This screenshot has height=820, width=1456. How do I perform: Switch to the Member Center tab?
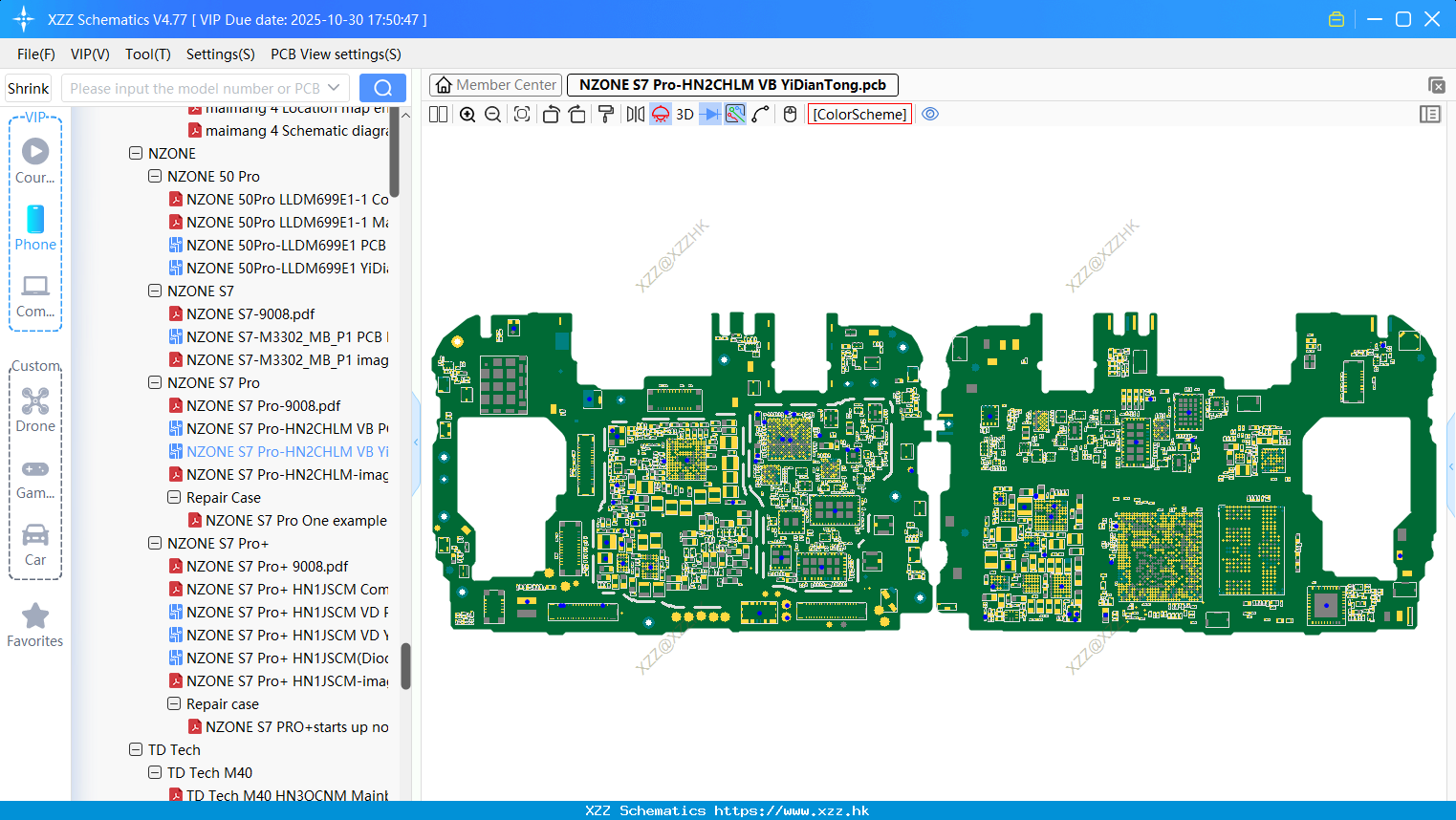496,85
